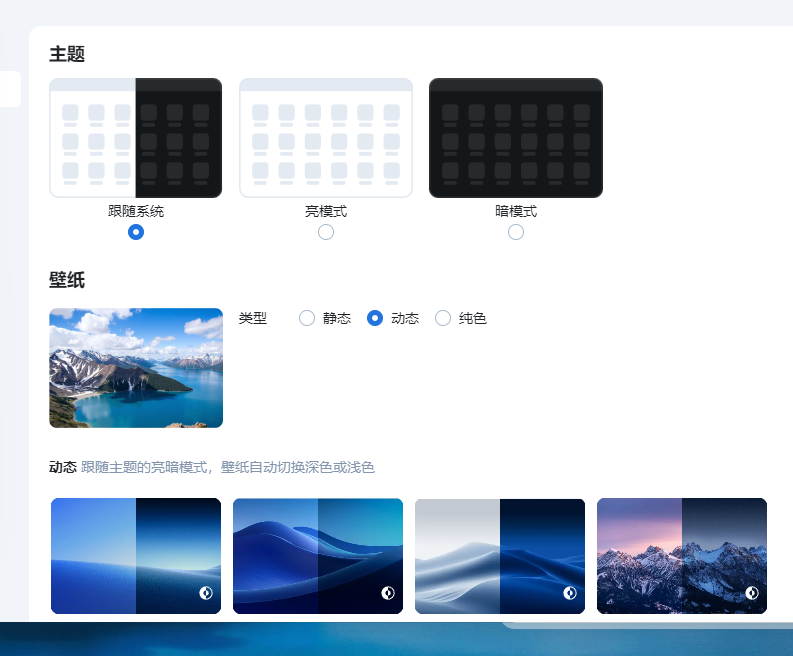793x656 pixels.
Task: Click the 跟随系统 theme preview card
Action: pyautogui.click(x=136, y=138)
